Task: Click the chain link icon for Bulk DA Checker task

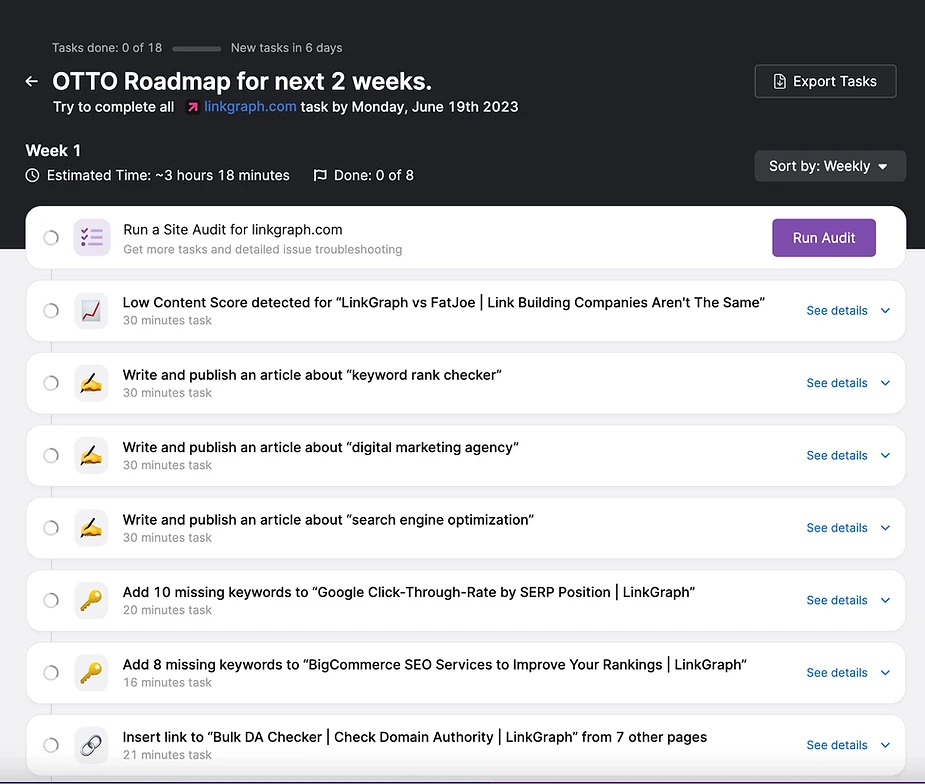Action: (91, 745)
